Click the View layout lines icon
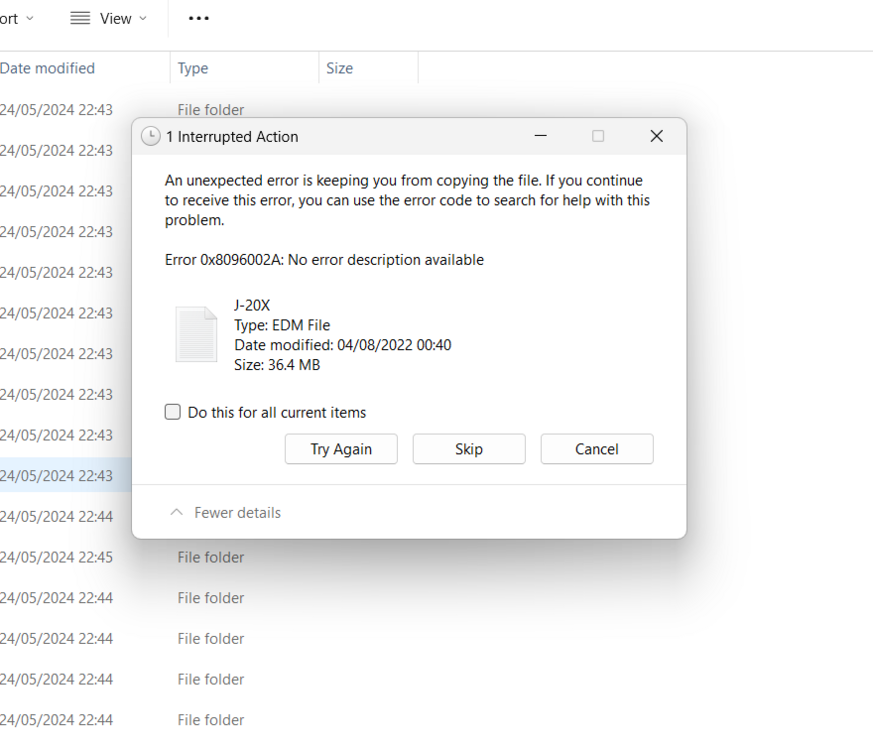The height and width of the screenshot is (750, 873). click(x=81, y=18)
